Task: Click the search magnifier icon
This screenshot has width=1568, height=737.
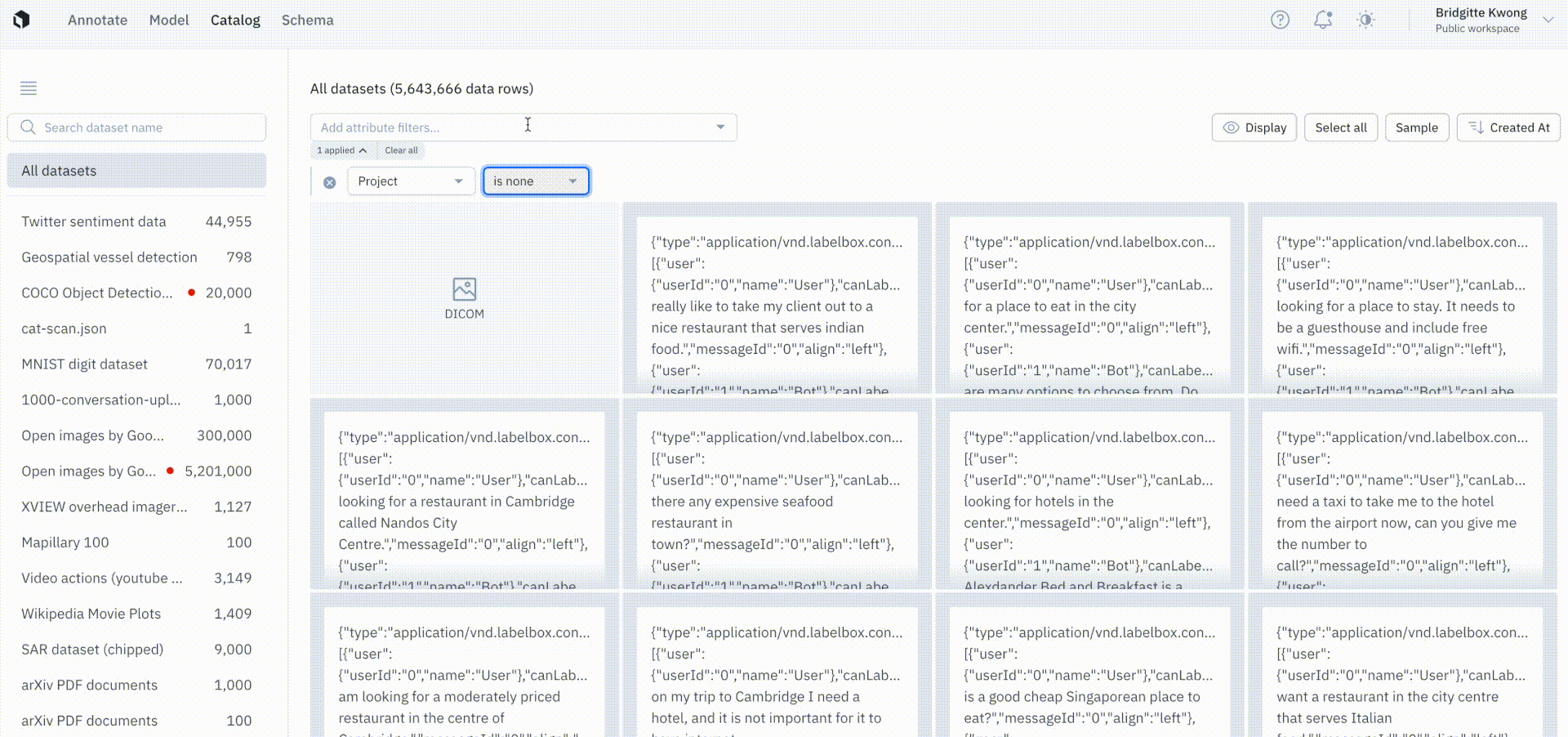Action: (x=28, y=127)
